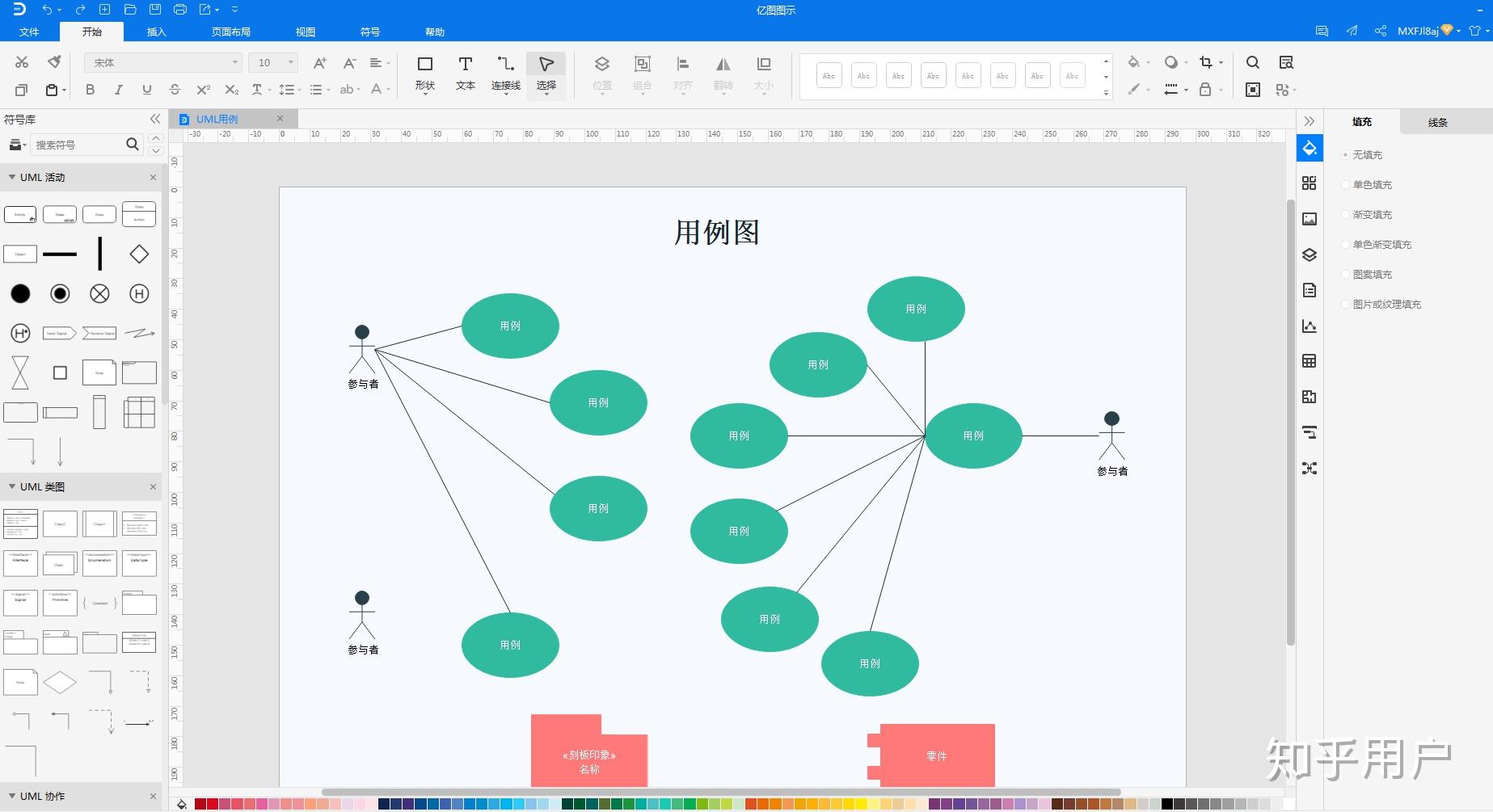Image resolution: width=1493 pixels, height=812 pixels.
Task: Select 单色填充 fill option
Action: (1368, 184)
